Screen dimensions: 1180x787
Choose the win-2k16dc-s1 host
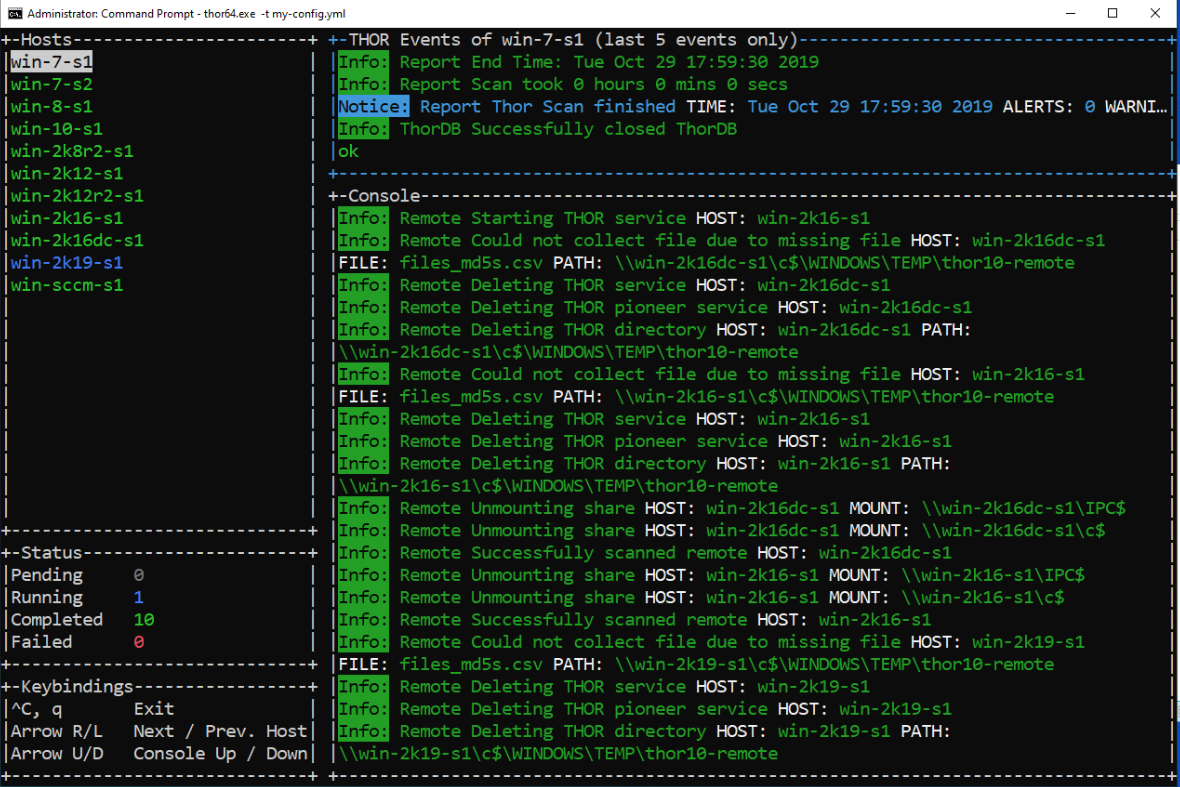pos(77,241)
